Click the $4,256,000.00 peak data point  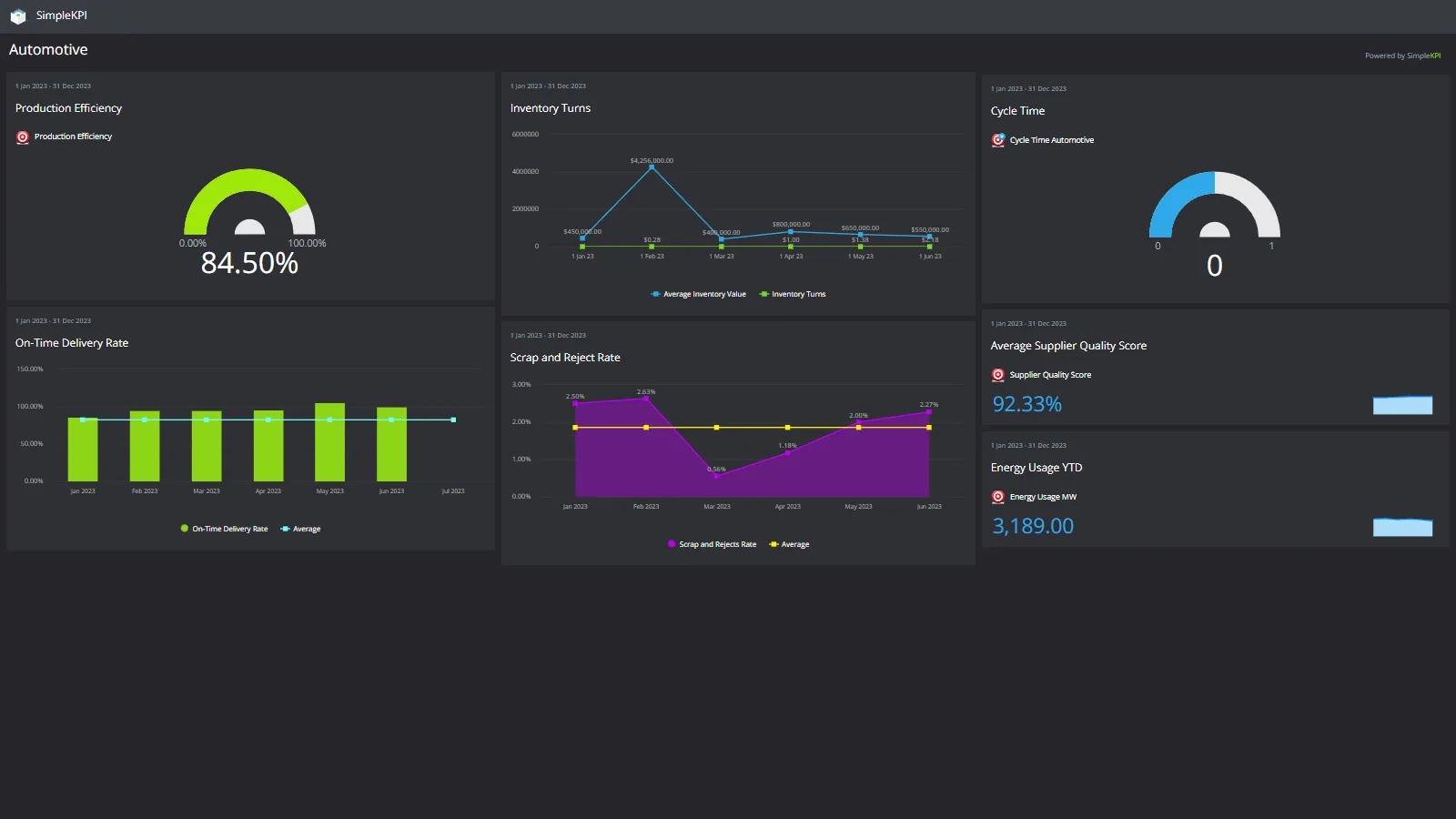pos(652,167)
